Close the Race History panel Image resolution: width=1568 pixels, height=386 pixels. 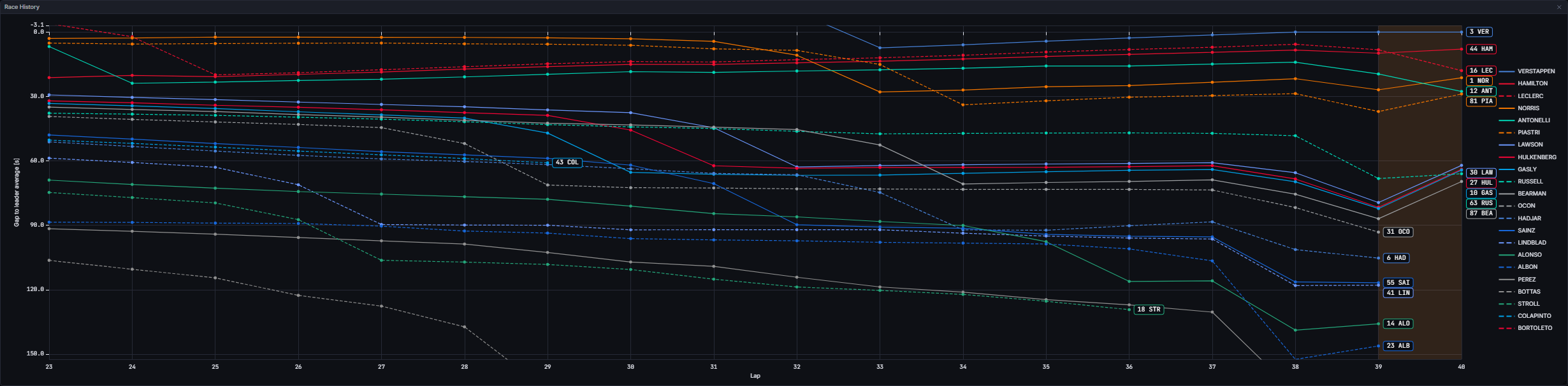[1559, 7]
